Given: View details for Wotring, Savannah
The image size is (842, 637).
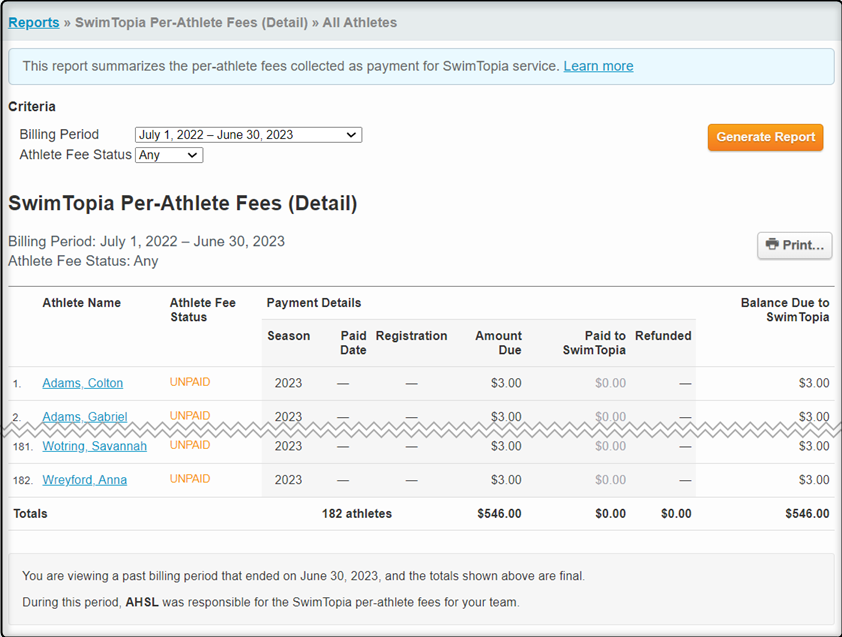Looking at the screenshot, I should (94, 447).
